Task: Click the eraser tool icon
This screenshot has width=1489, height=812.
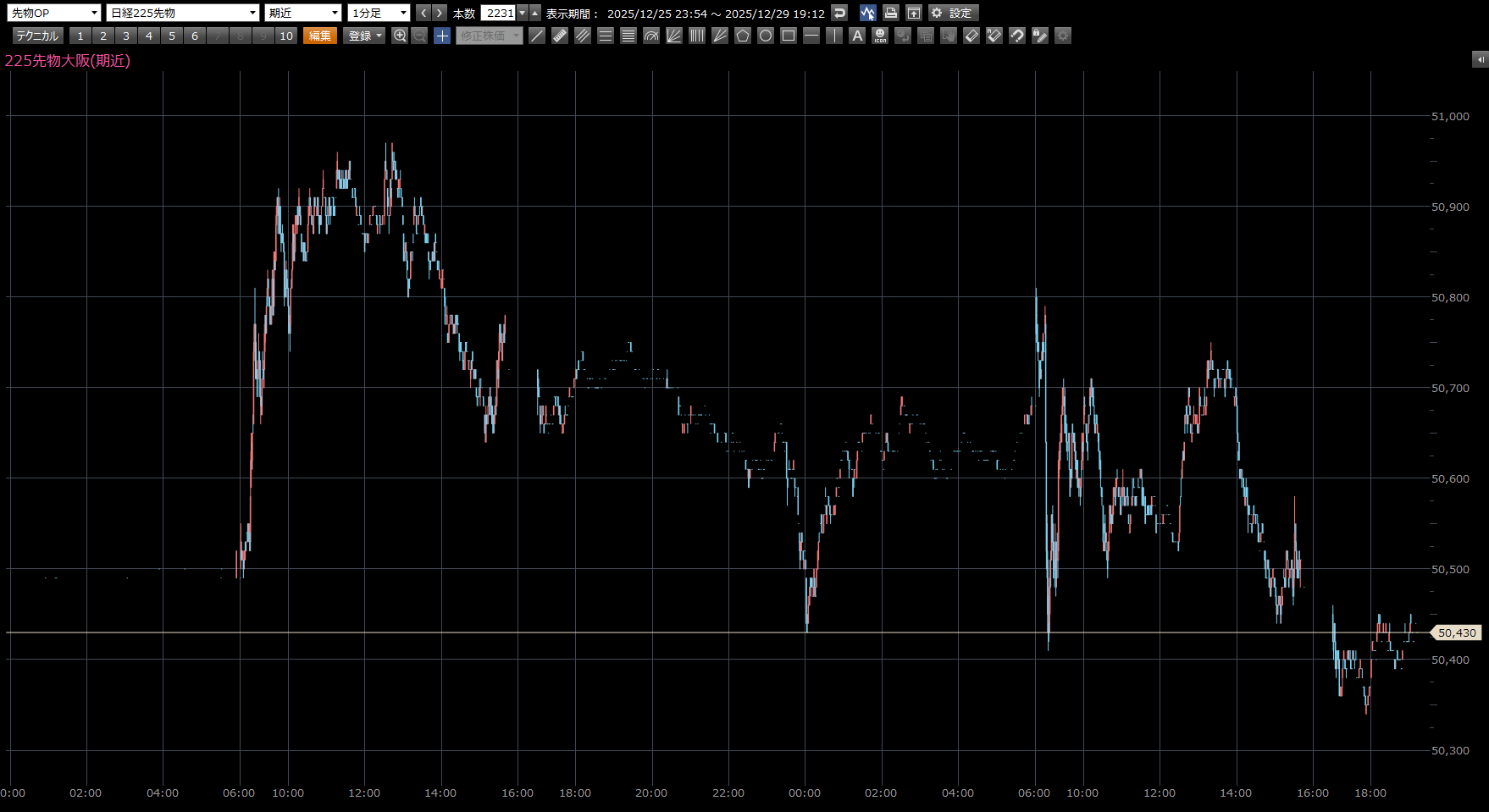Action: pos(971,36)
